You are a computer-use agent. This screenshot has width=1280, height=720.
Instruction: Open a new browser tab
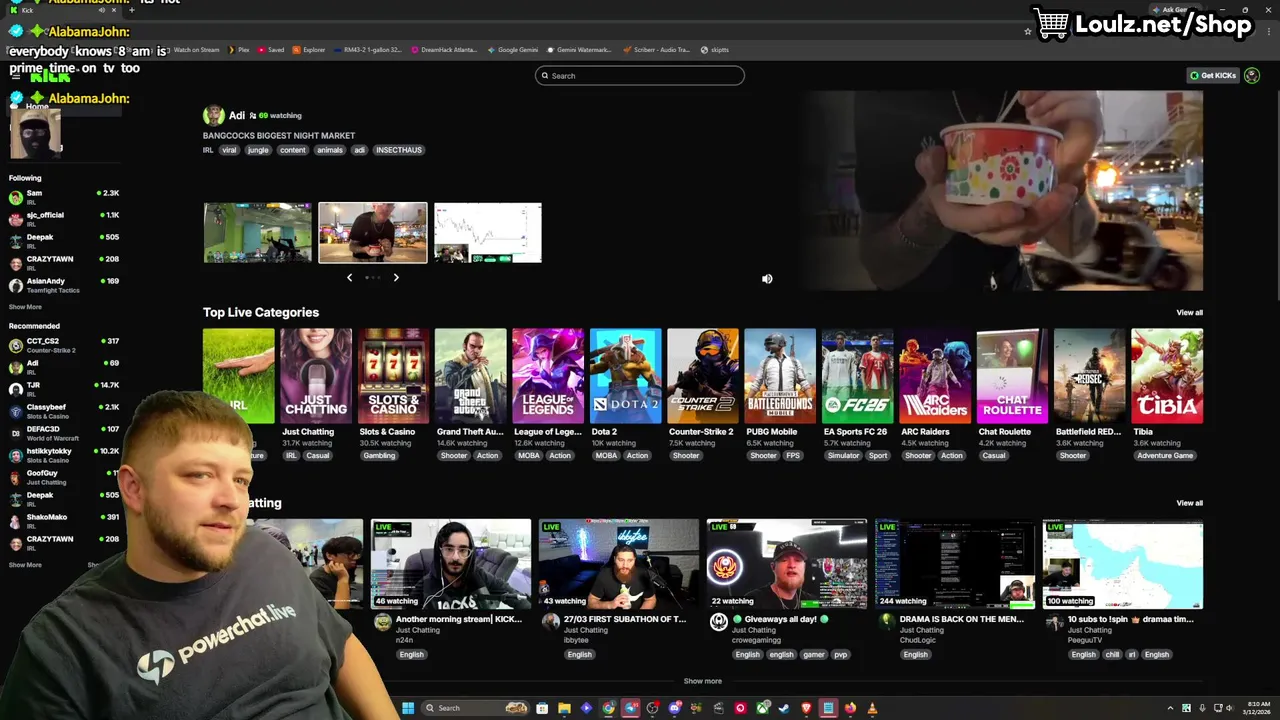pos(131,10)
